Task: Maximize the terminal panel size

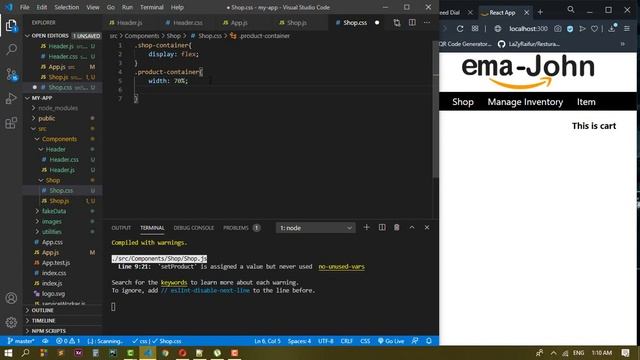Action: point(412,227)
